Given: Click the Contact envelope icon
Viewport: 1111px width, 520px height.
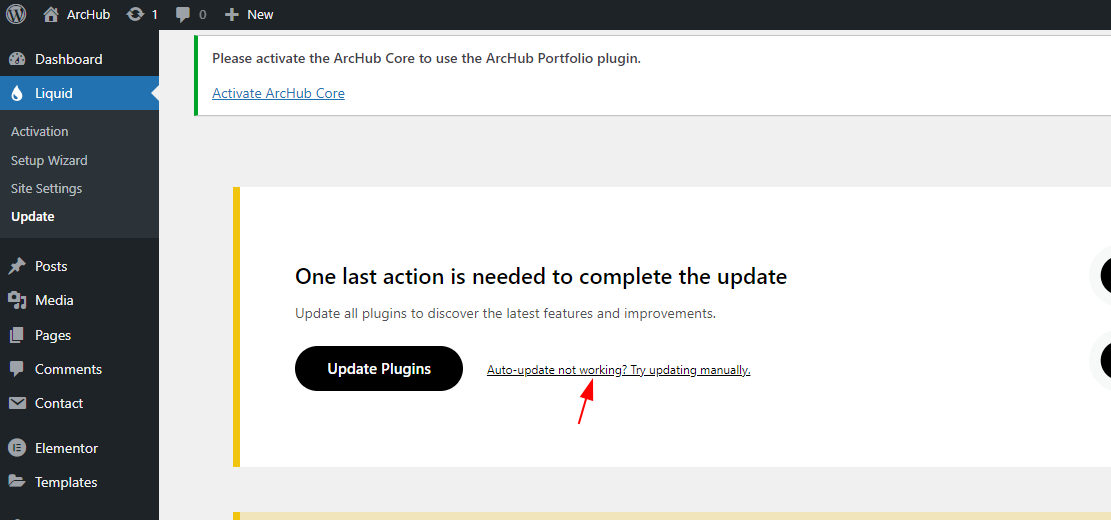Looking at the screenshot, I should click(17, 403).
